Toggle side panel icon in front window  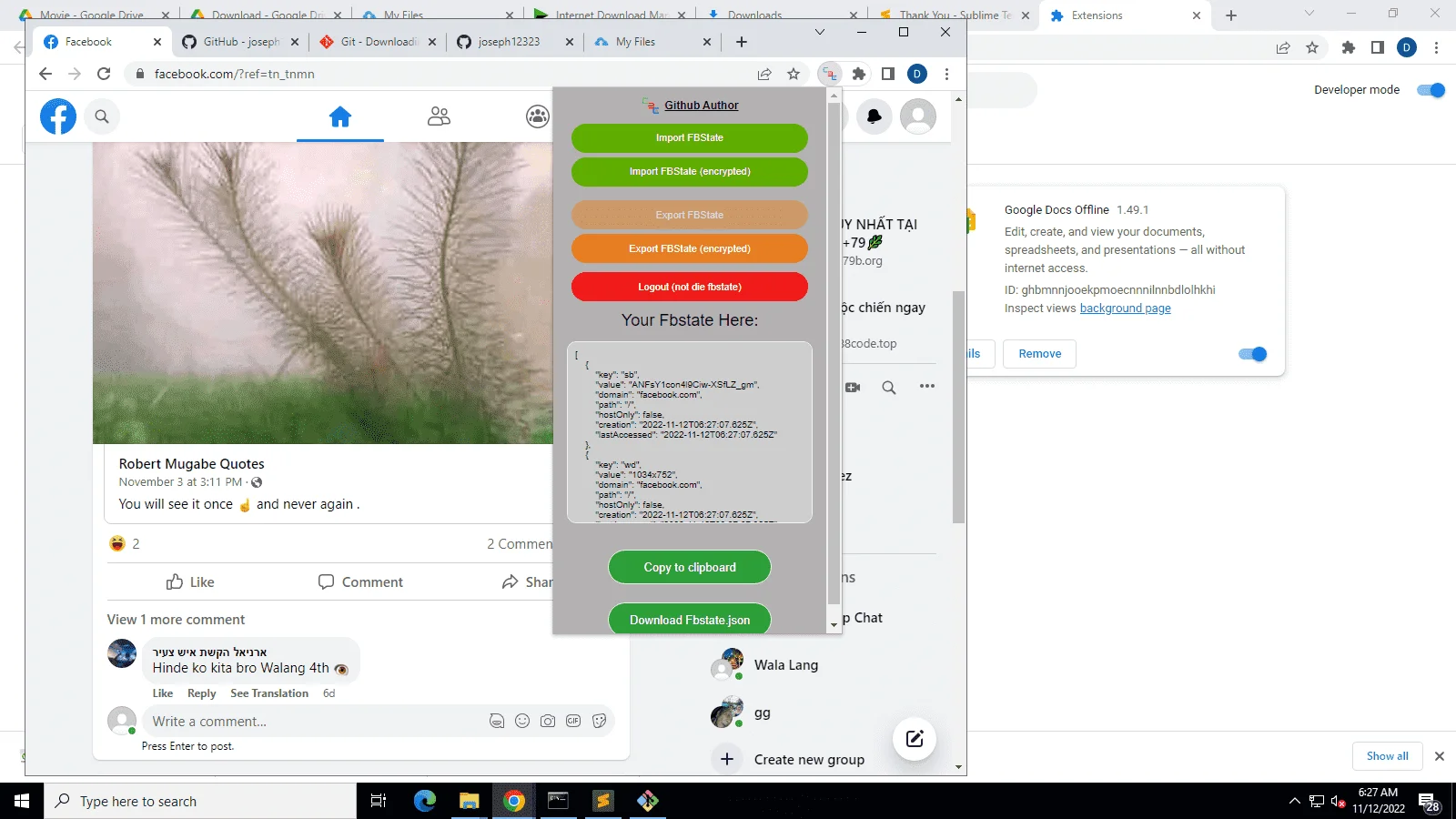888,74
